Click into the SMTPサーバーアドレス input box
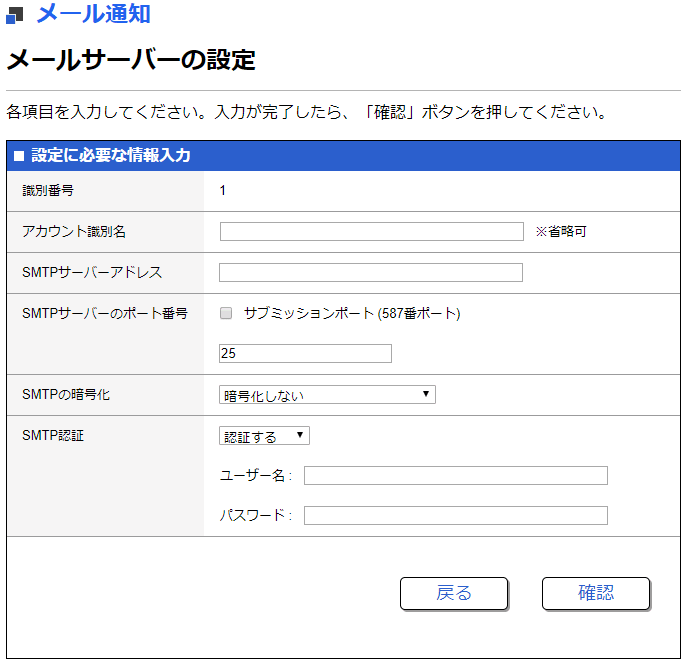The width and height of the screenshot is (688, 665). coord(371,273)
